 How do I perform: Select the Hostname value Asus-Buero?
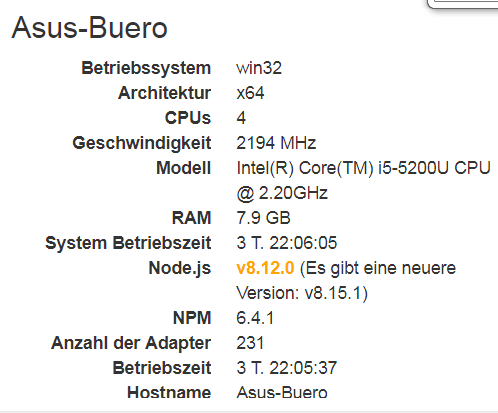pyautogui.click(x=282, y=392)
